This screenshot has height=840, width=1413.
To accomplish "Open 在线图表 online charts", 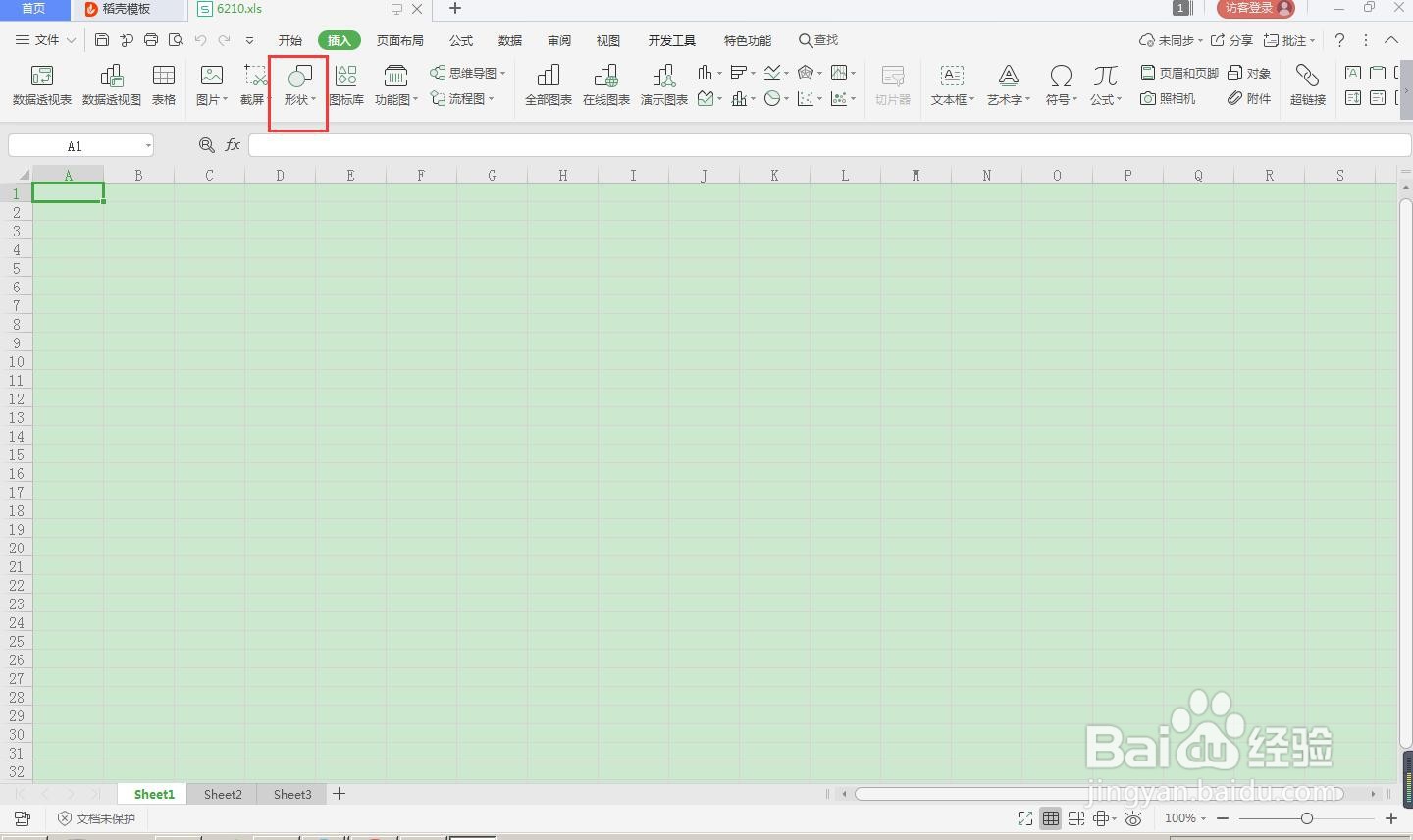I will 606,84.
